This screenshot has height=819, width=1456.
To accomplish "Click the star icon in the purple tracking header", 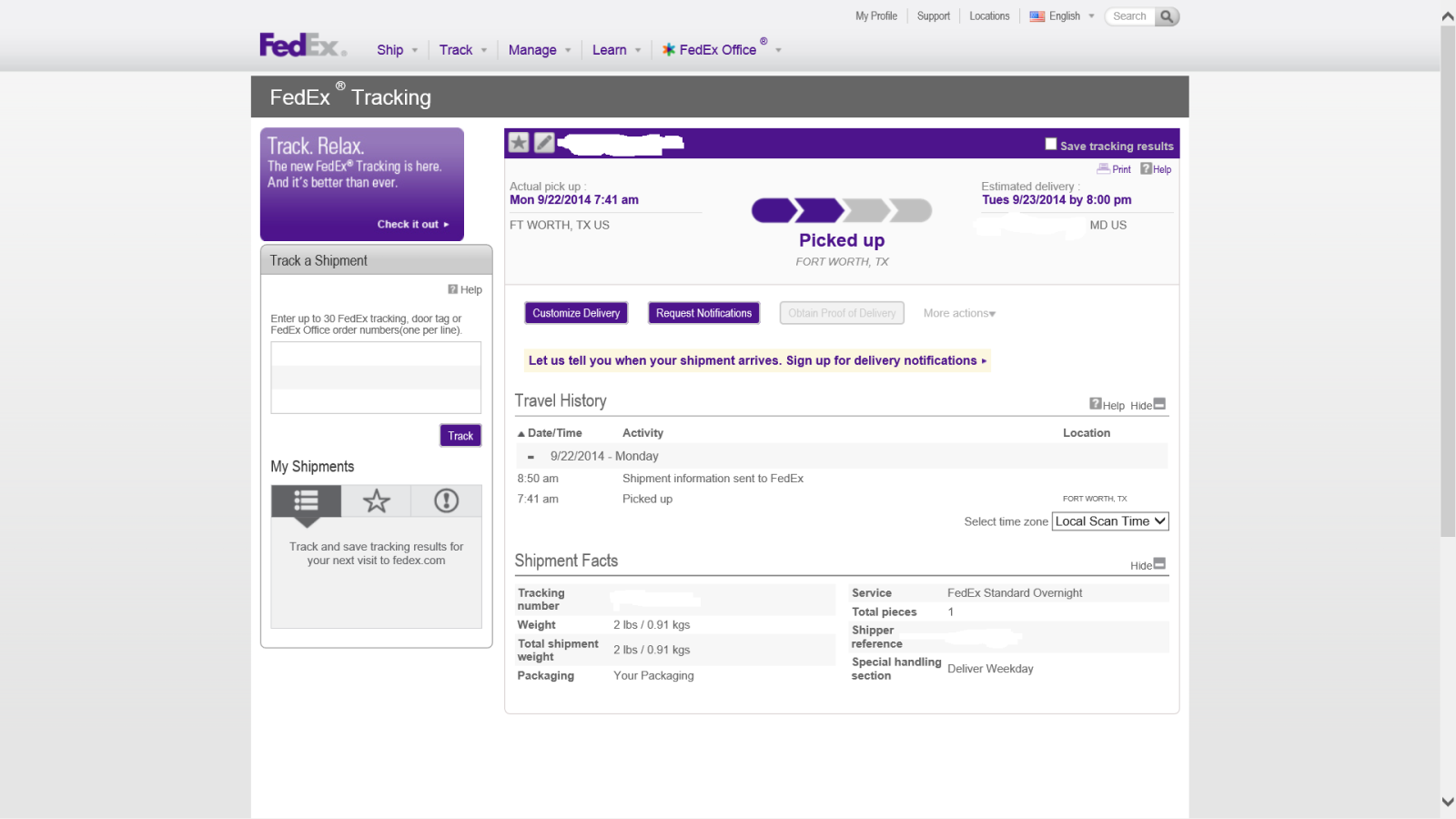I will [x=519, y=142].
